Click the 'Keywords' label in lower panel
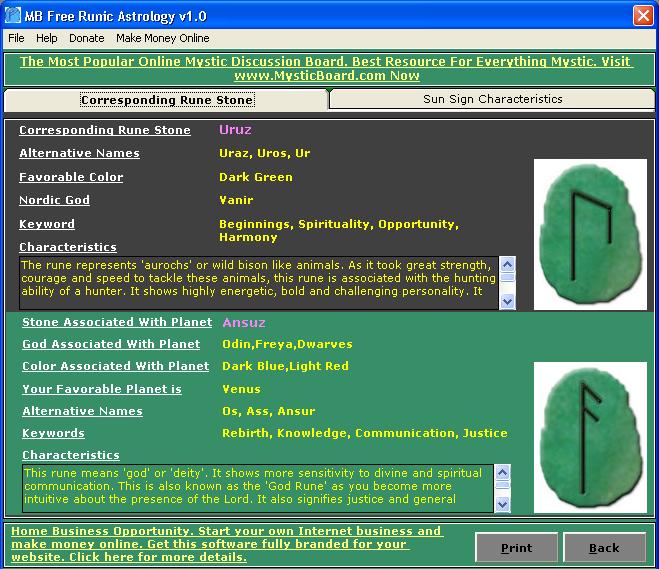The width and height of the screenshot is (659, 569). click(53, 433)
